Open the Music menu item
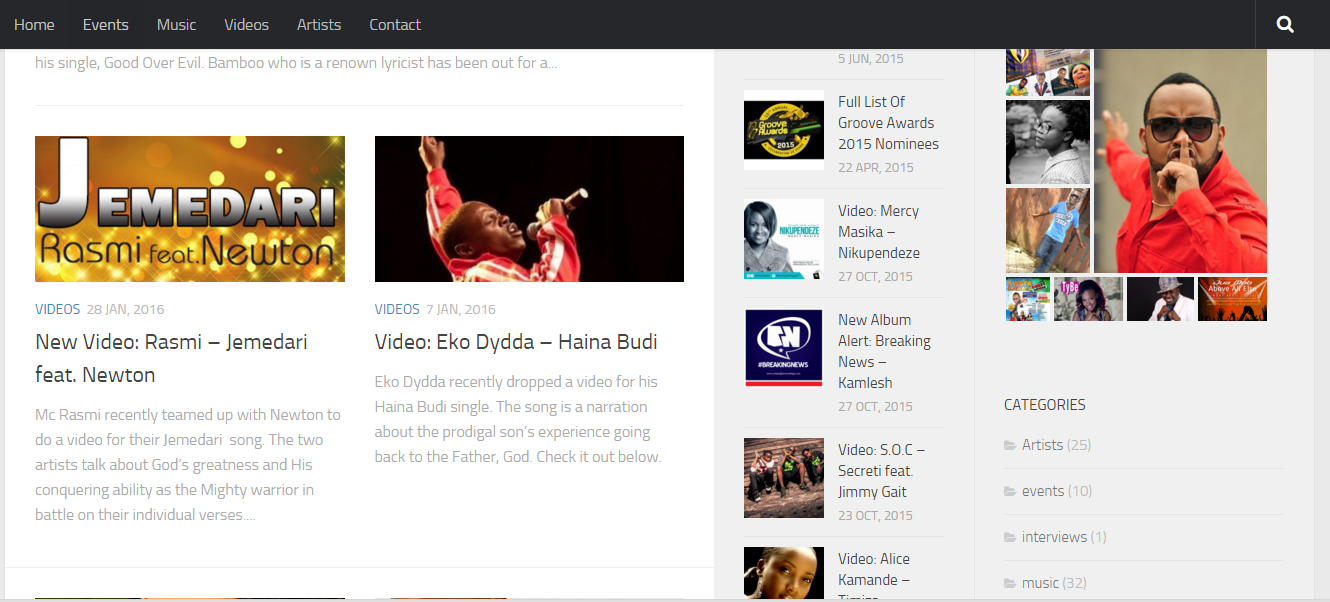The width and height of the screenshot is (1330, 602). tap(176, 24)
